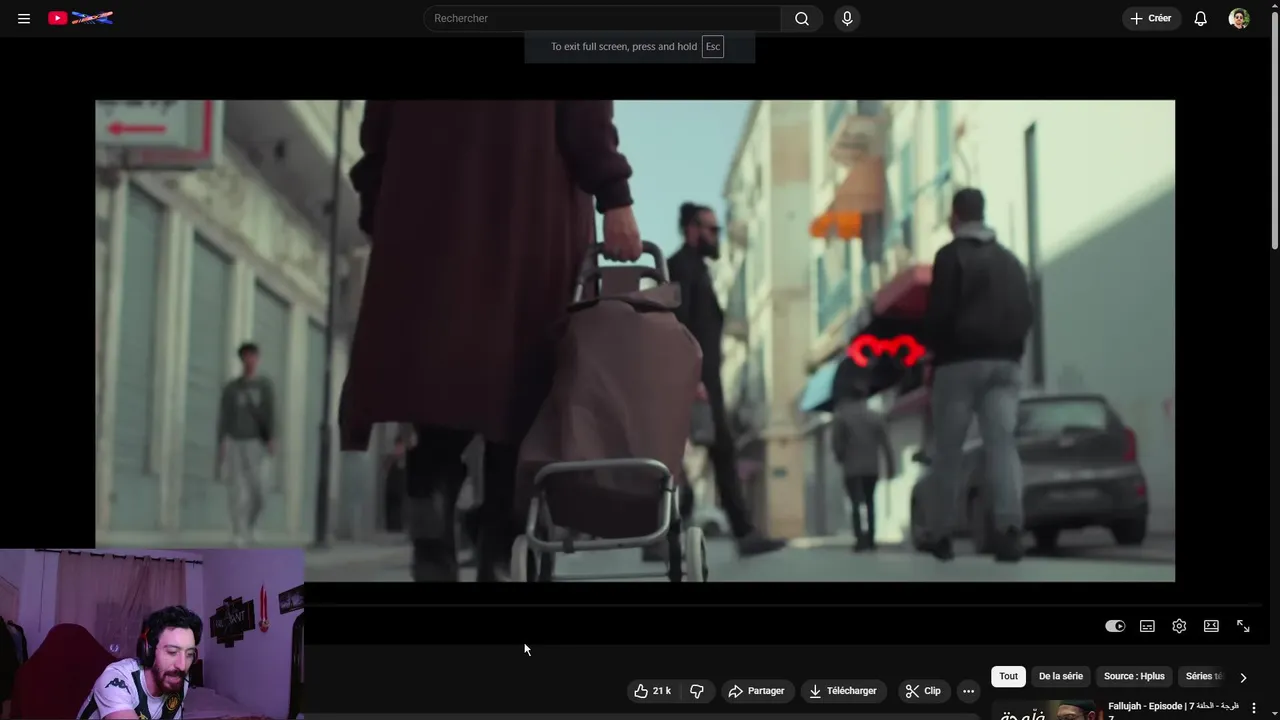Viewport: 1280px width, 720px height.
Task: Open more actions ellipsis menu
Action: point(968,691)
